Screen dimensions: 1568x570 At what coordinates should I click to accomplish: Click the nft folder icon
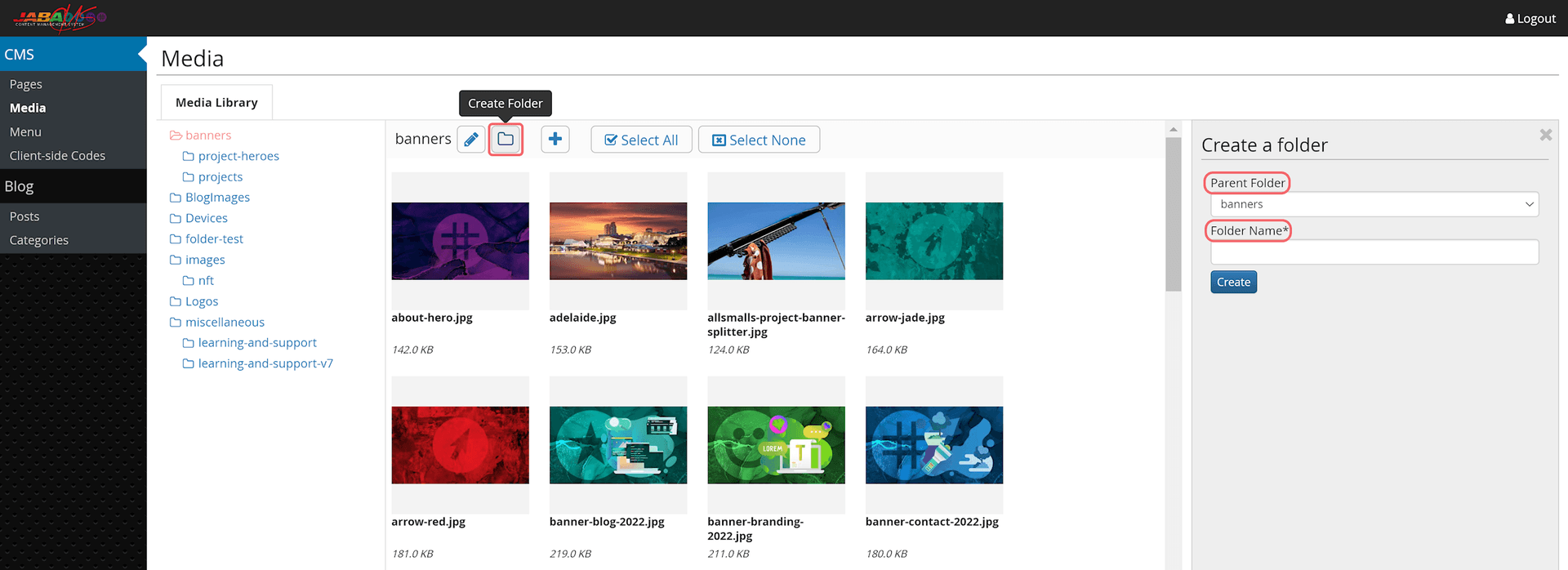point(188,281)
